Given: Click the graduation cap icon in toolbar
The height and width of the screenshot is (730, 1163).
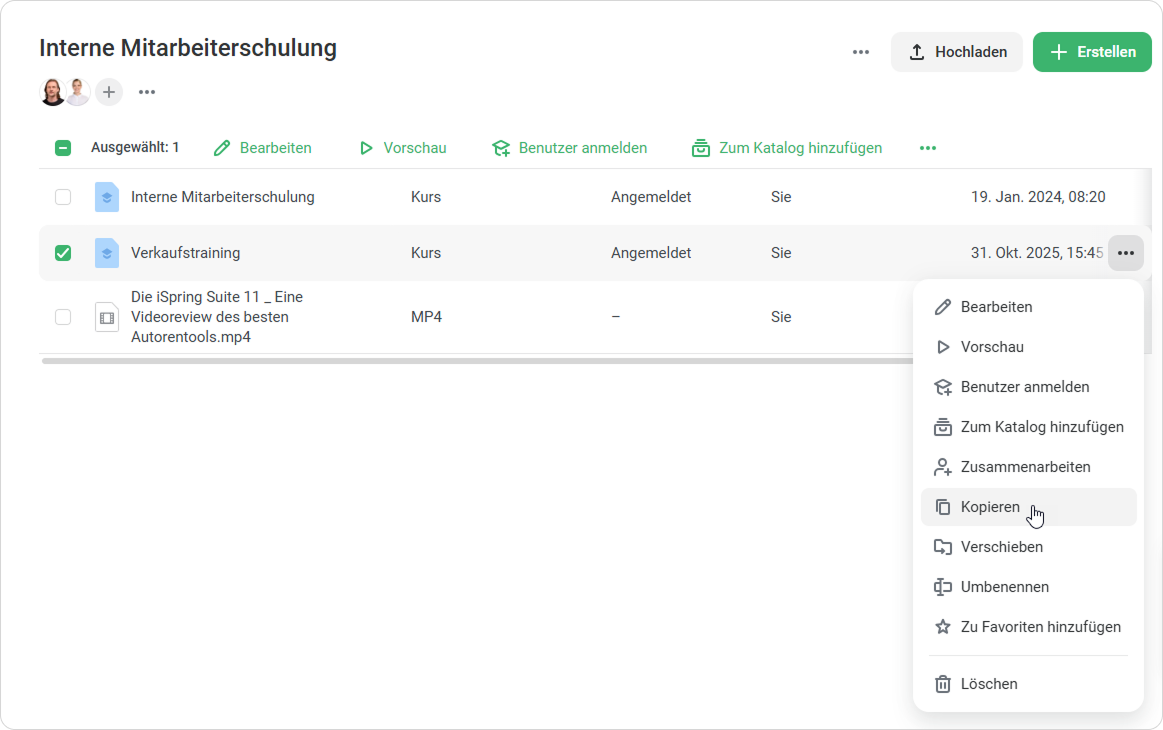Looking at the screenshot, I should click(x=500, y=148).
